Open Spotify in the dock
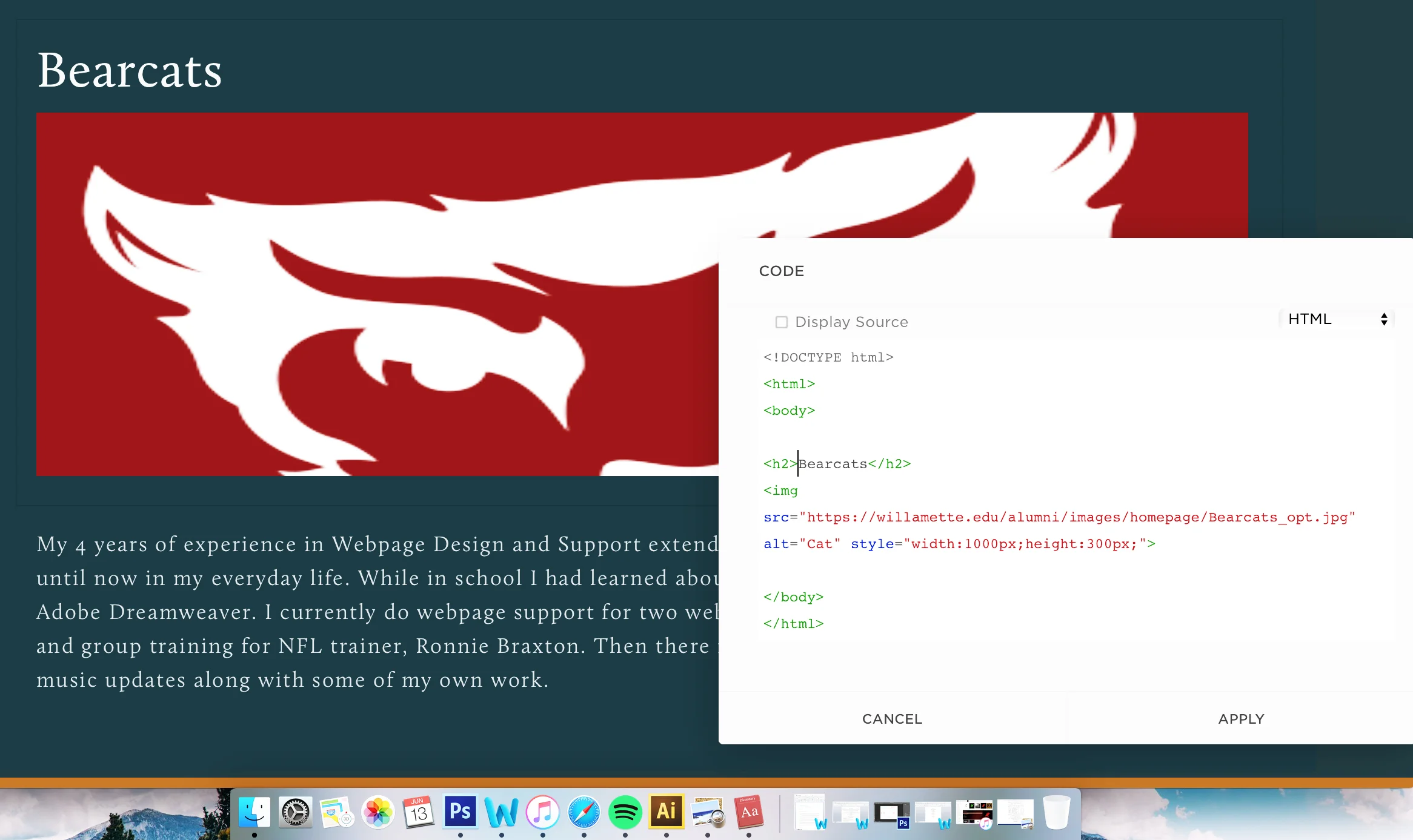Image resolution: width=1413 pixels, height=840 pixels. pyautogui.click(x=625, y=812)
